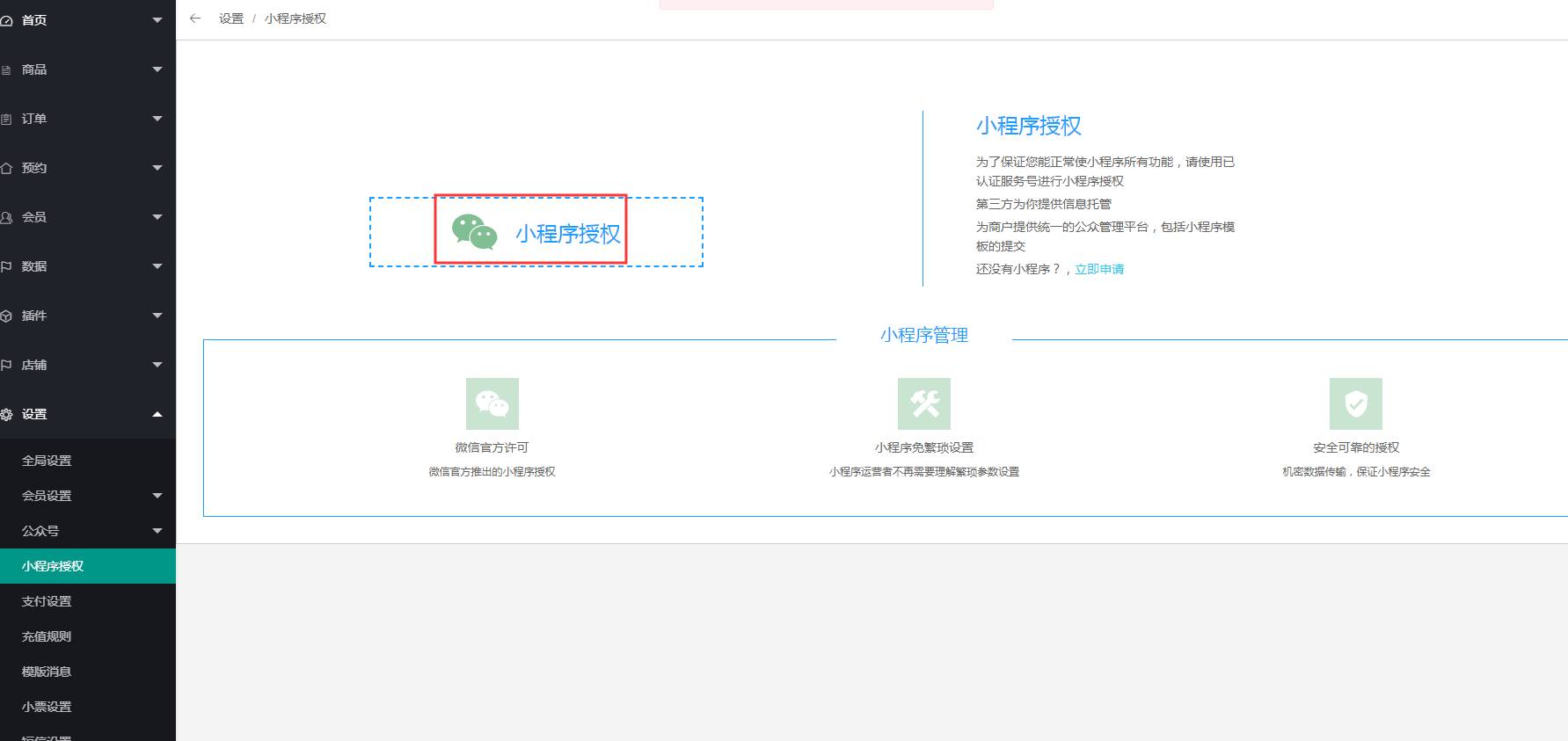The image size is (1568, 741).
Task: Click the 安全可靠的授权 shield icon
Action: coord(1356,403)
